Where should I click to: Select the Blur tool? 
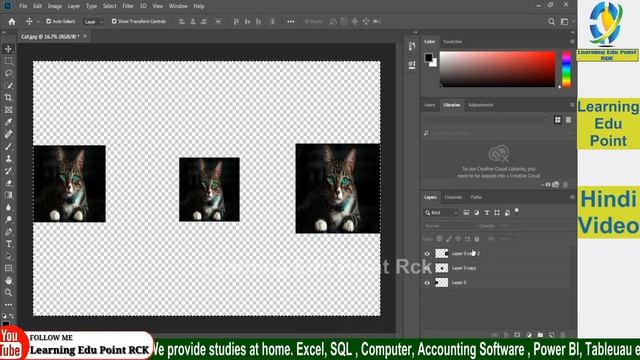coord(8,207)
